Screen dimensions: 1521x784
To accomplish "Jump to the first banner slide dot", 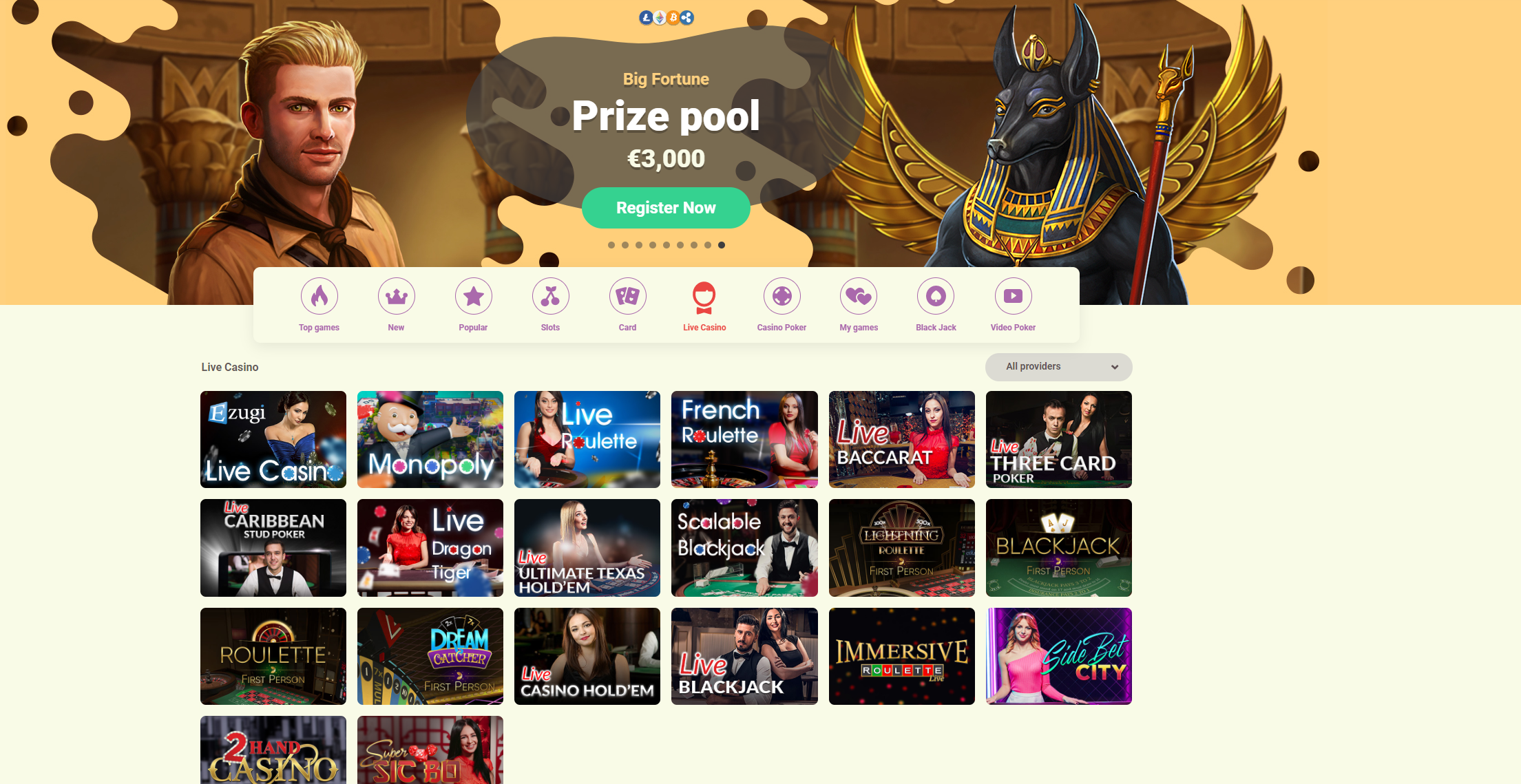I will [x=611, y=245].
